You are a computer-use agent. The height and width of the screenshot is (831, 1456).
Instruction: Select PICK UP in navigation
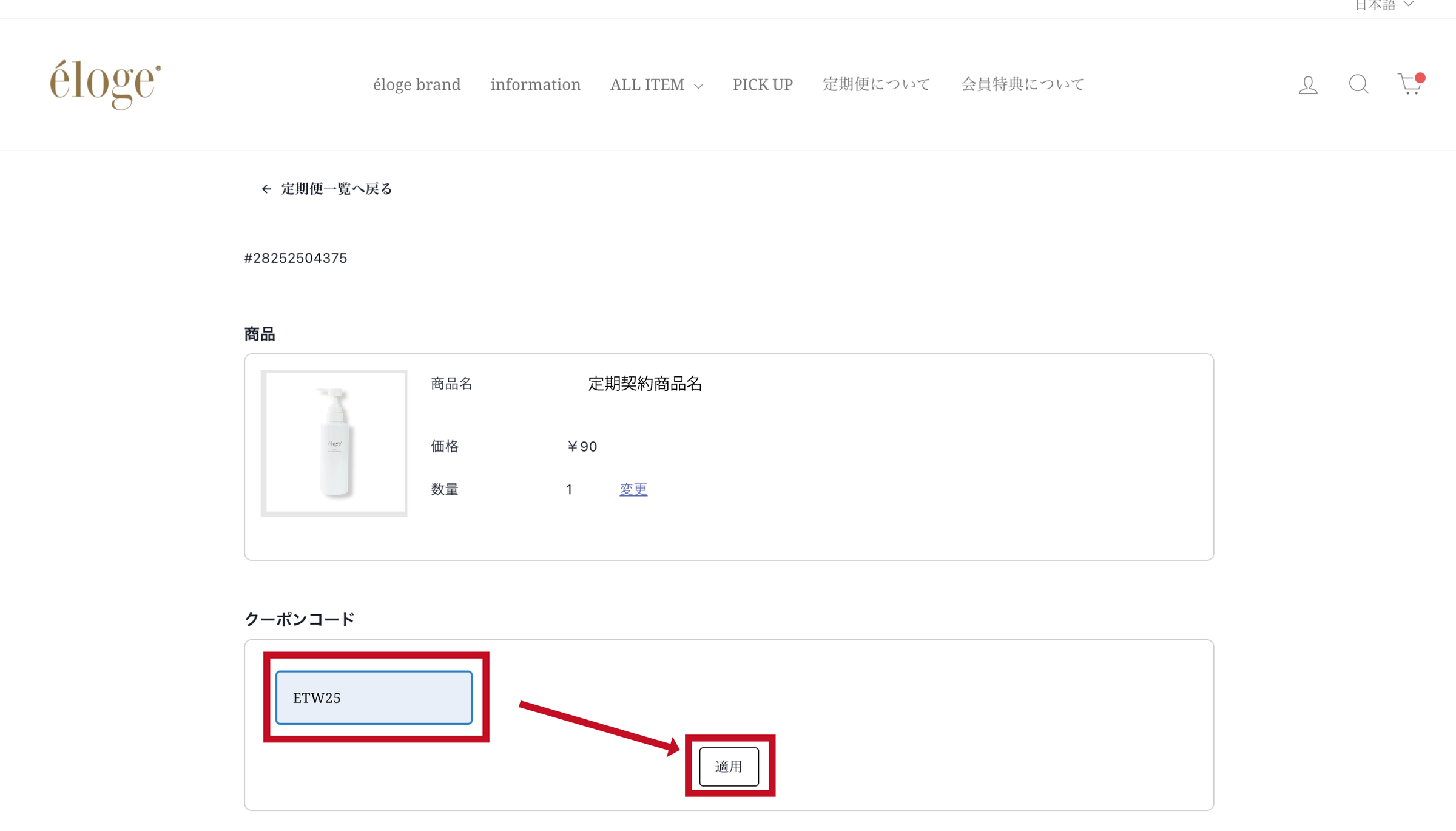[x=763, y=84]
